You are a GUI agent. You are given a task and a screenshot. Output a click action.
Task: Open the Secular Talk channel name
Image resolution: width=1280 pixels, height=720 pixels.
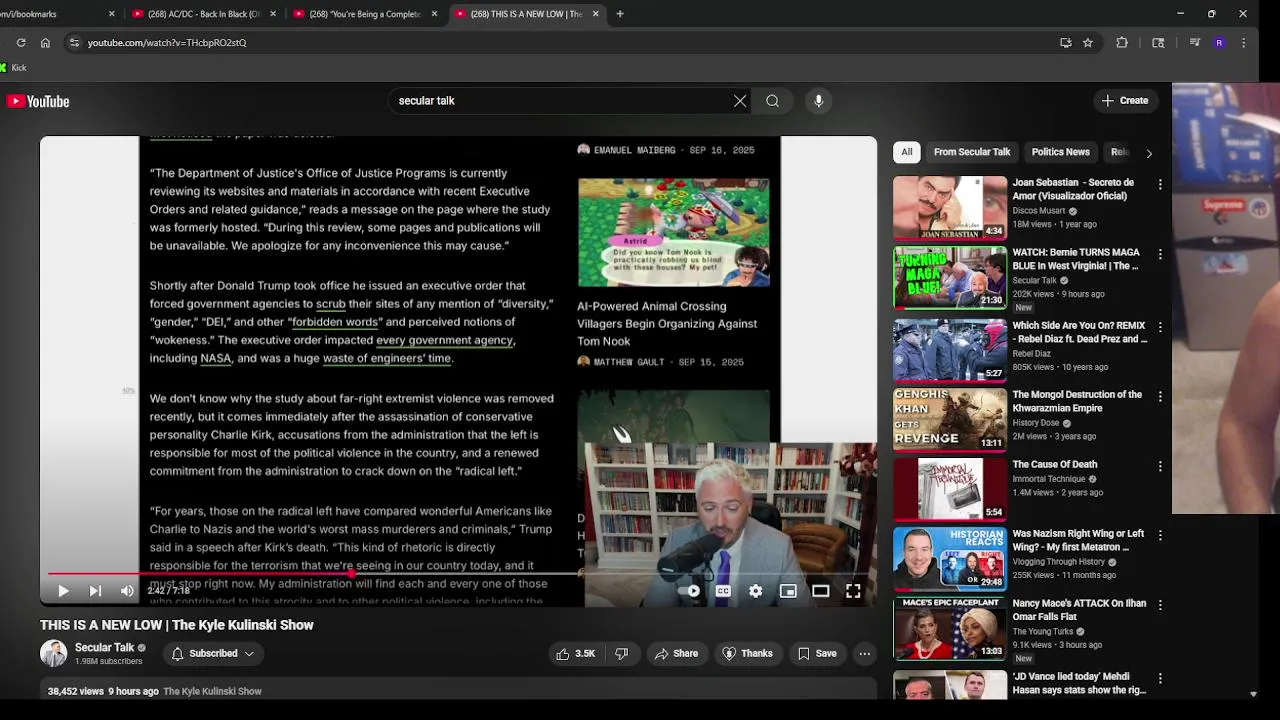(x=104, y=648)
